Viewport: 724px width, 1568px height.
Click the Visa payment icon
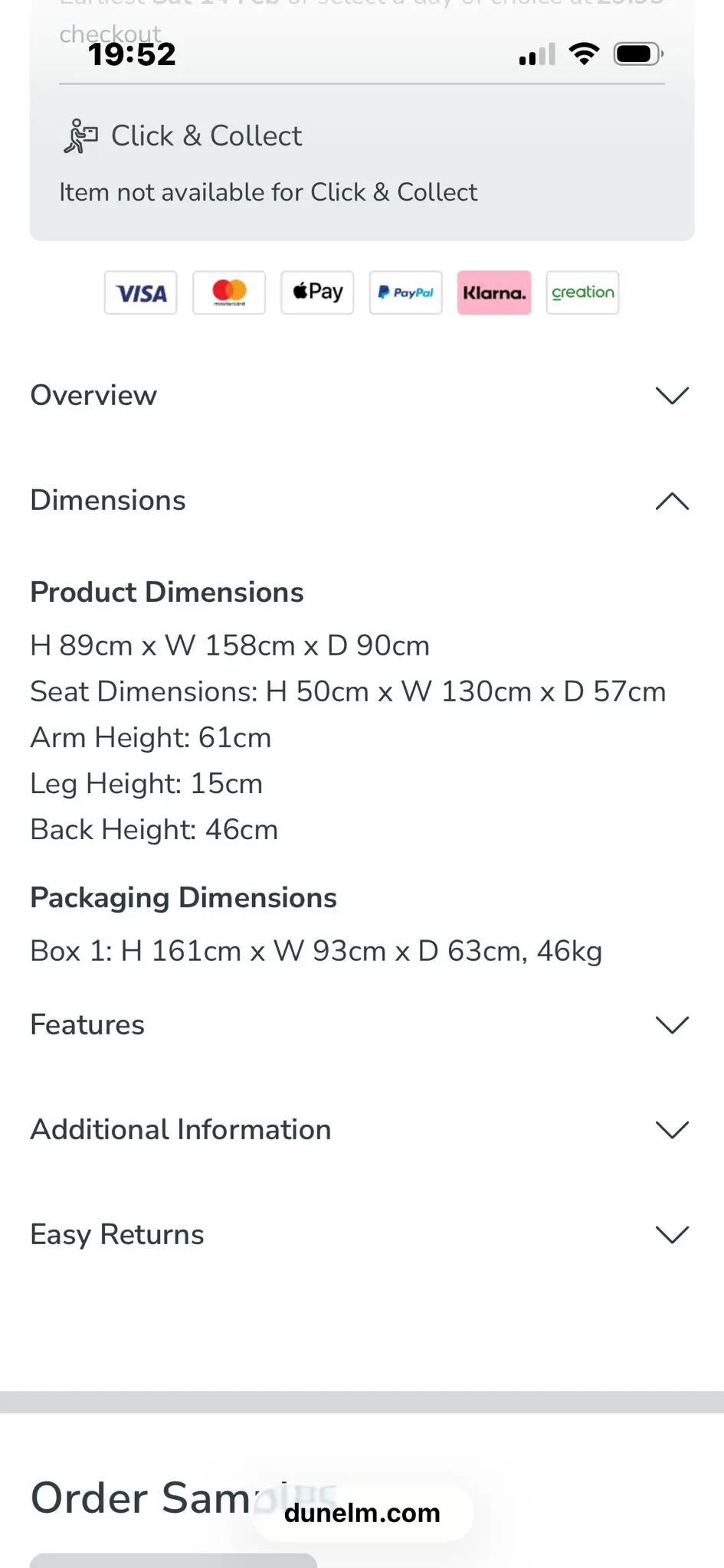click(x=141, y=292)
